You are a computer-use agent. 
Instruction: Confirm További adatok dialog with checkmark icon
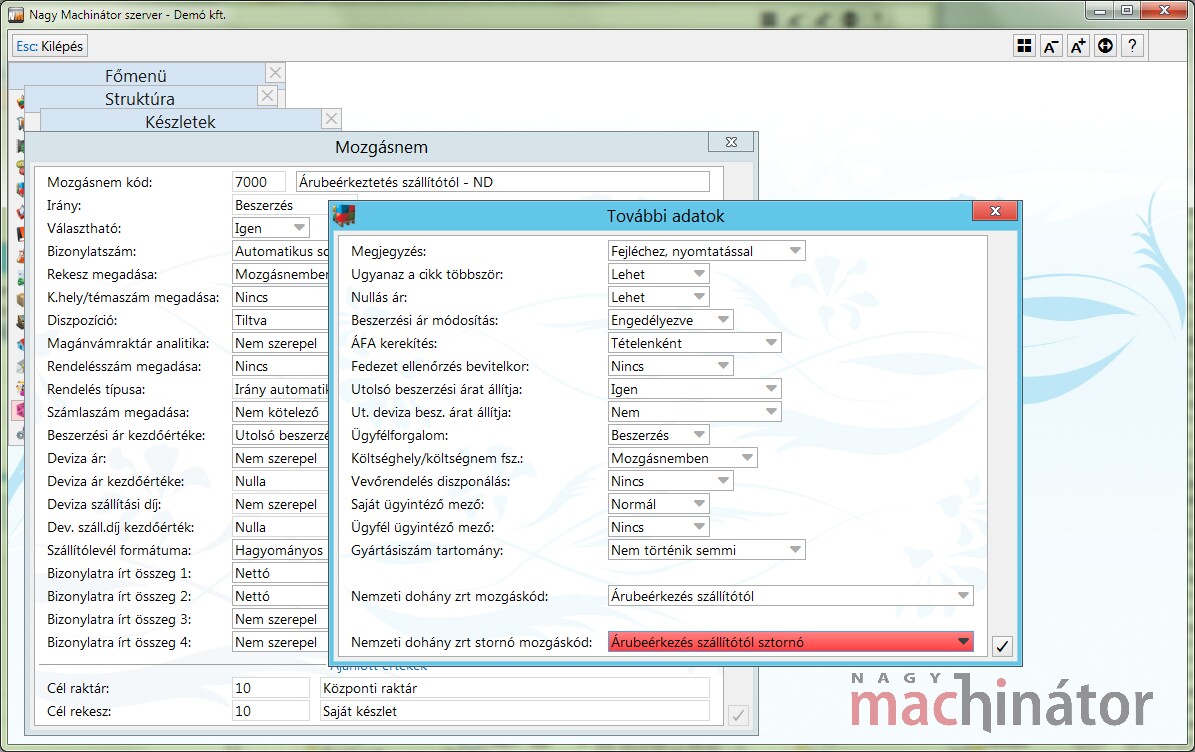[1002, 646]
